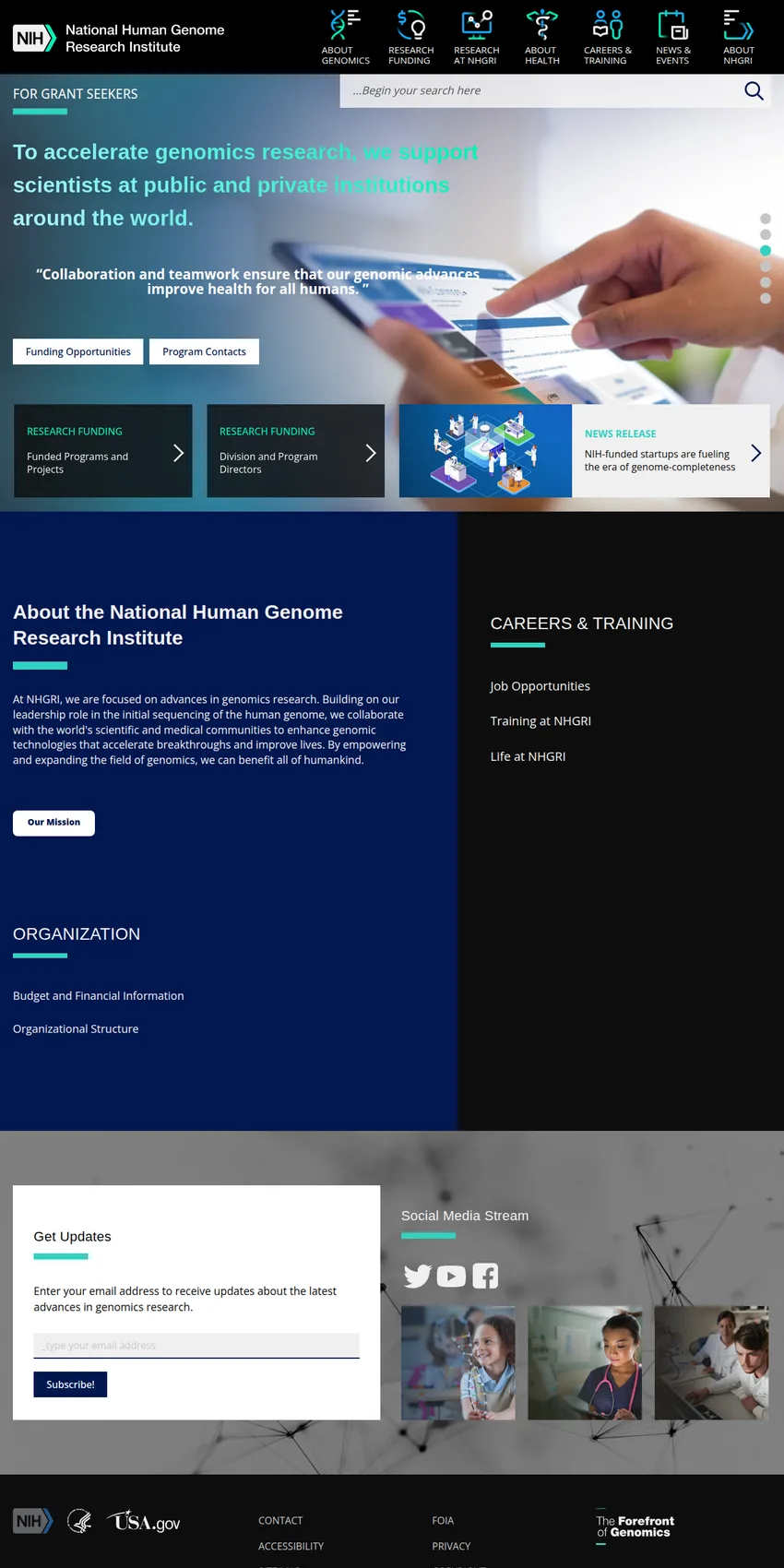Click the Our Mission button
Screen dimensions: 784x1568
pos(53,823)
